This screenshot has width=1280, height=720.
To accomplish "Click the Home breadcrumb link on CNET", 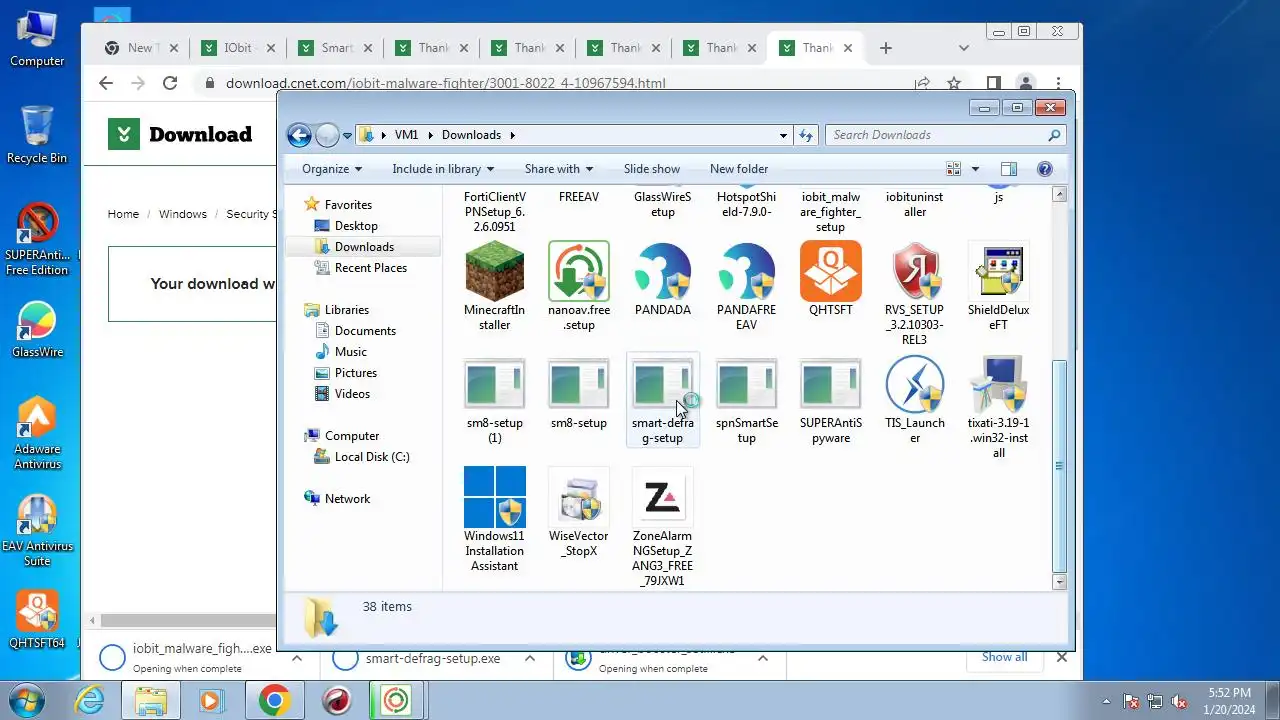I will (x=123, y=214).
